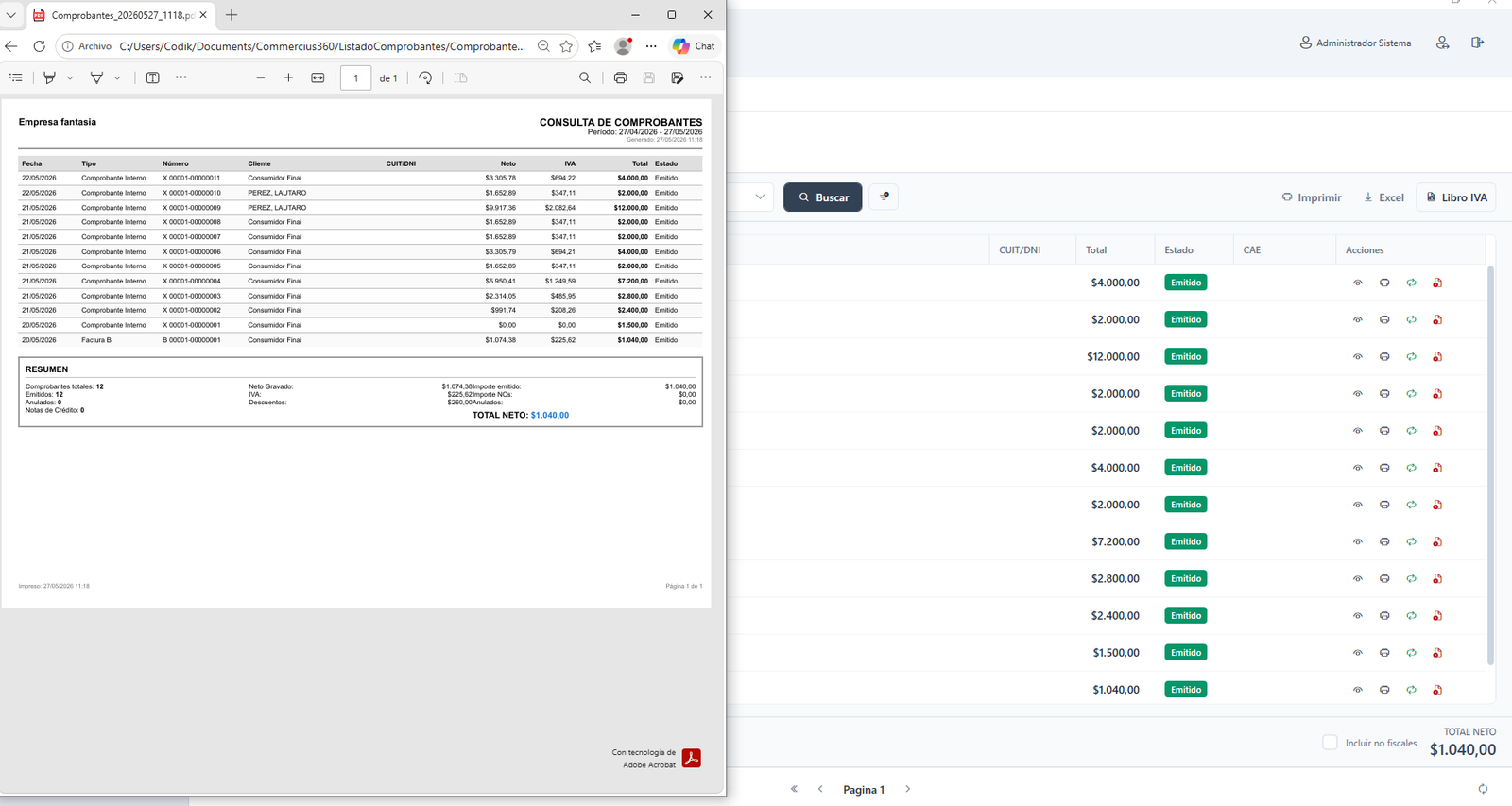1512x806 pixels.
Task: Click the PDF zoom in plus button
Action: point(288,77)
